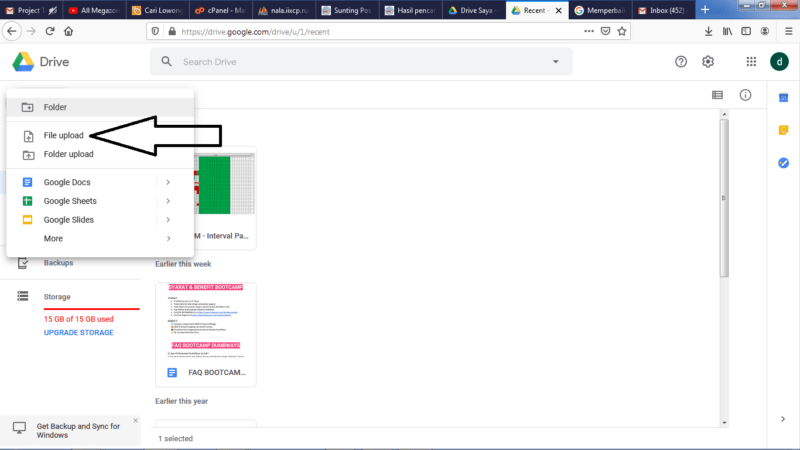Open Firefox page actions ellipsis

tap(589, 31)
